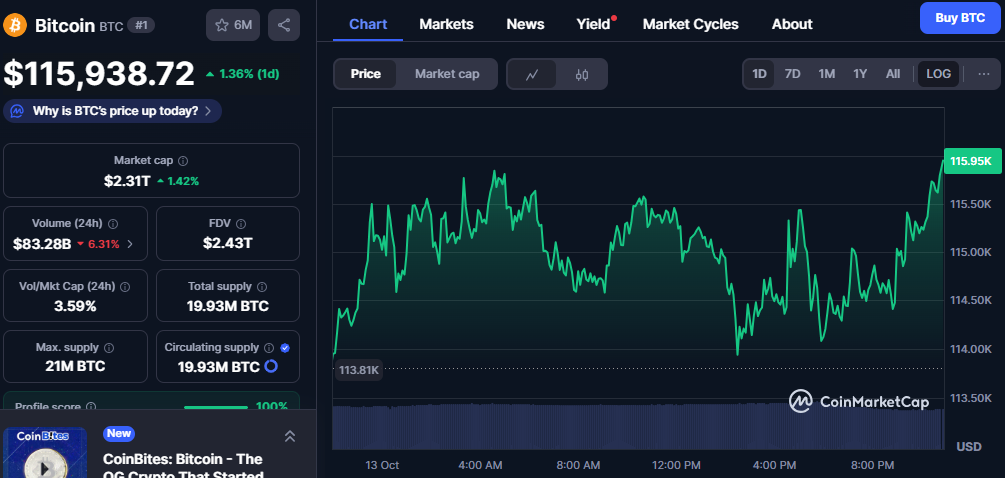Click the Max. supply info icon
The image size is (1005, 478).
(109, 347)
